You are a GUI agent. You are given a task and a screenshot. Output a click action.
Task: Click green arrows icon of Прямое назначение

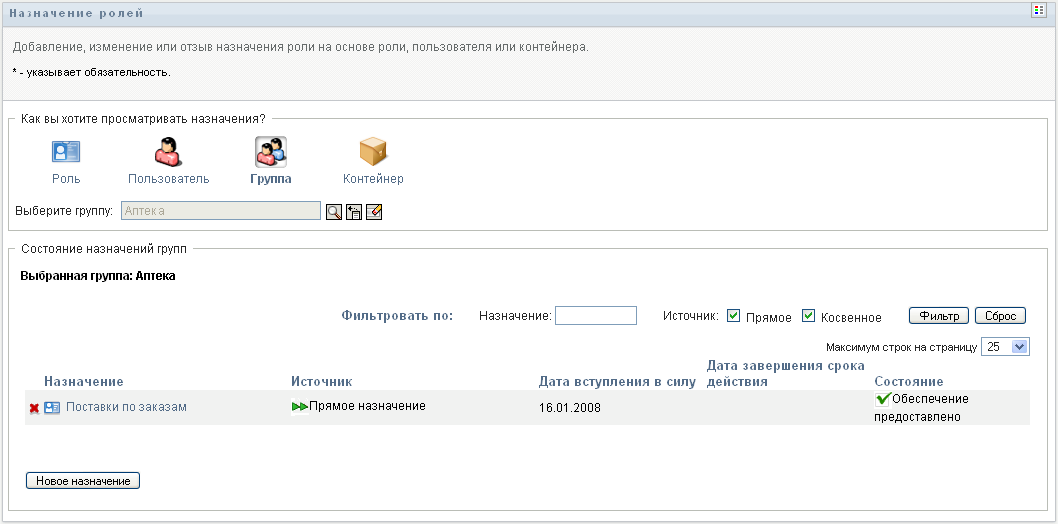pos(300,407)
